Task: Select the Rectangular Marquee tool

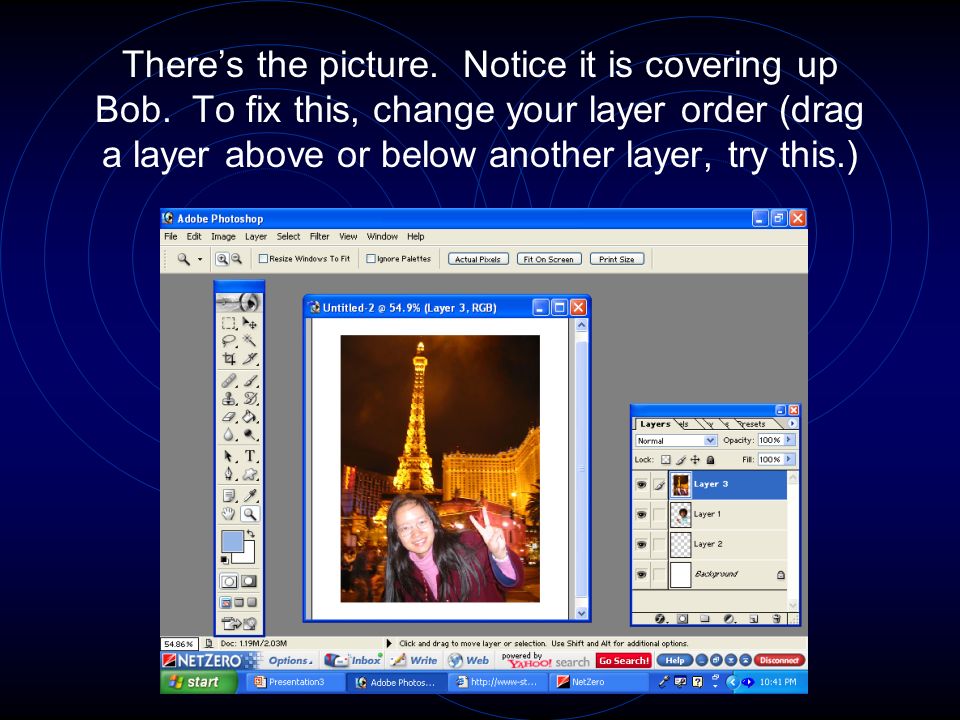Action: pos(229,323)
